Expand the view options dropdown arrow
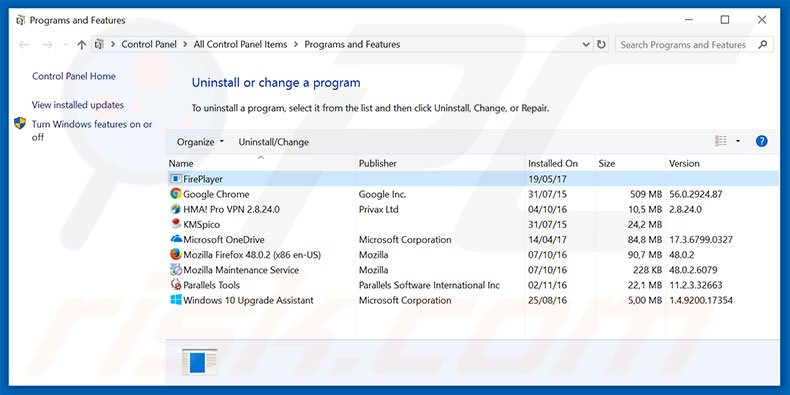The height and width of the screenshot is (395, 790). pos(738,142)
